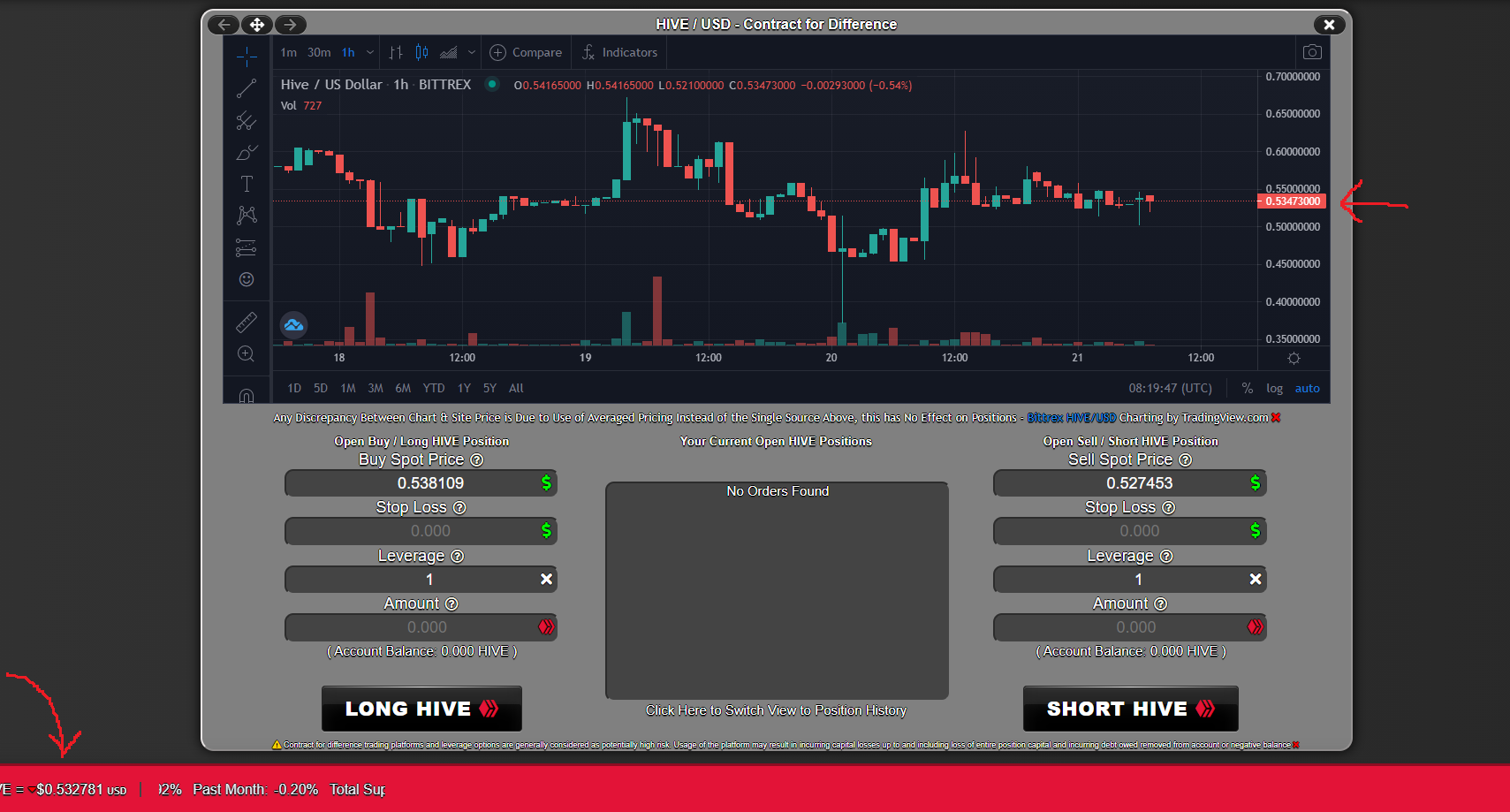The image size is (1510, 812).
Task: Show help for short Stop Loss
Action: tap(1168, 507)
